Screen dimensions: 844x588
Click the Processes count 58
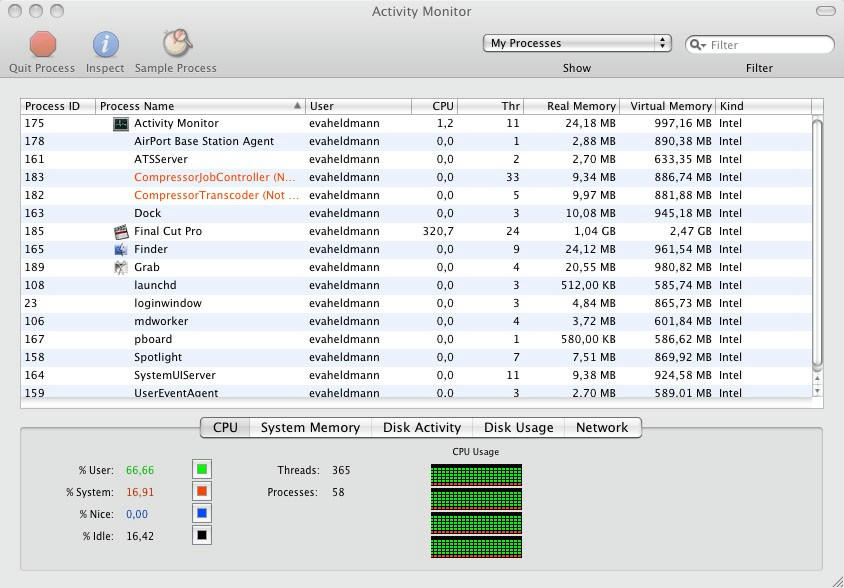pyautogui.click(x=338, y=492)
